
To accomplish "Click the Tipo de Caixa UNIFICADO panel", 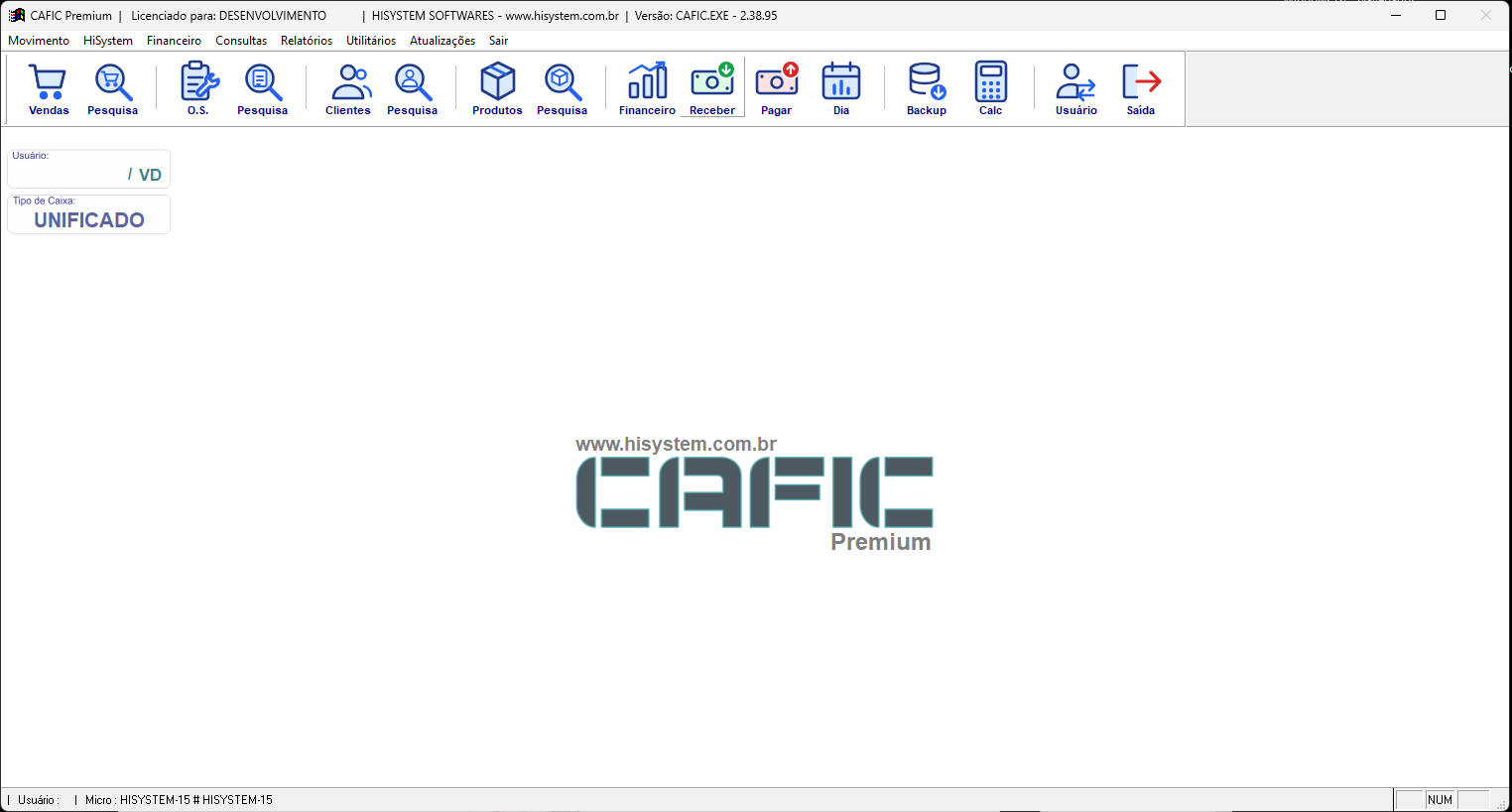I will 89,214.
